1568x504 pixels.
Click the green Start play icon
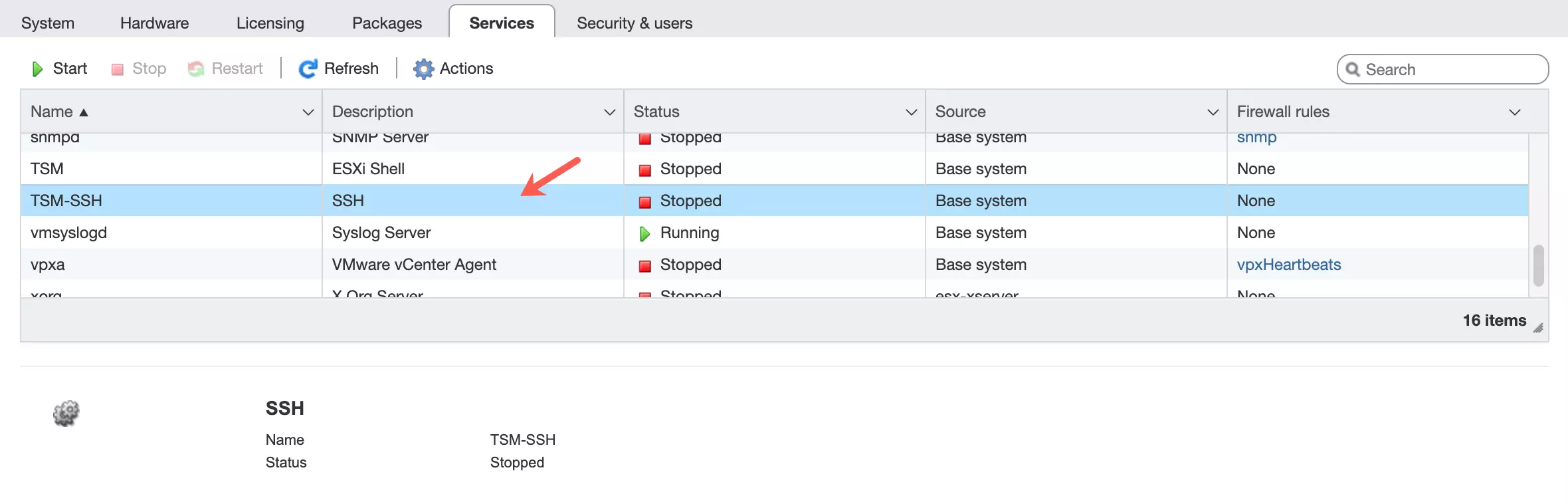coord(38,69)
